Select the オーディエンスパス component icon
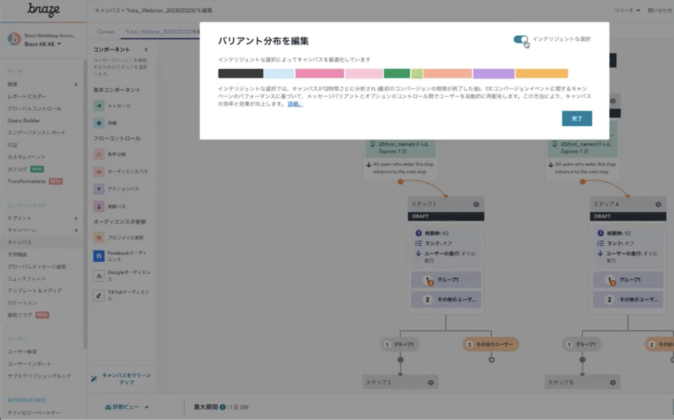This screenshot has width=674, height=420. tap(99, 172)
